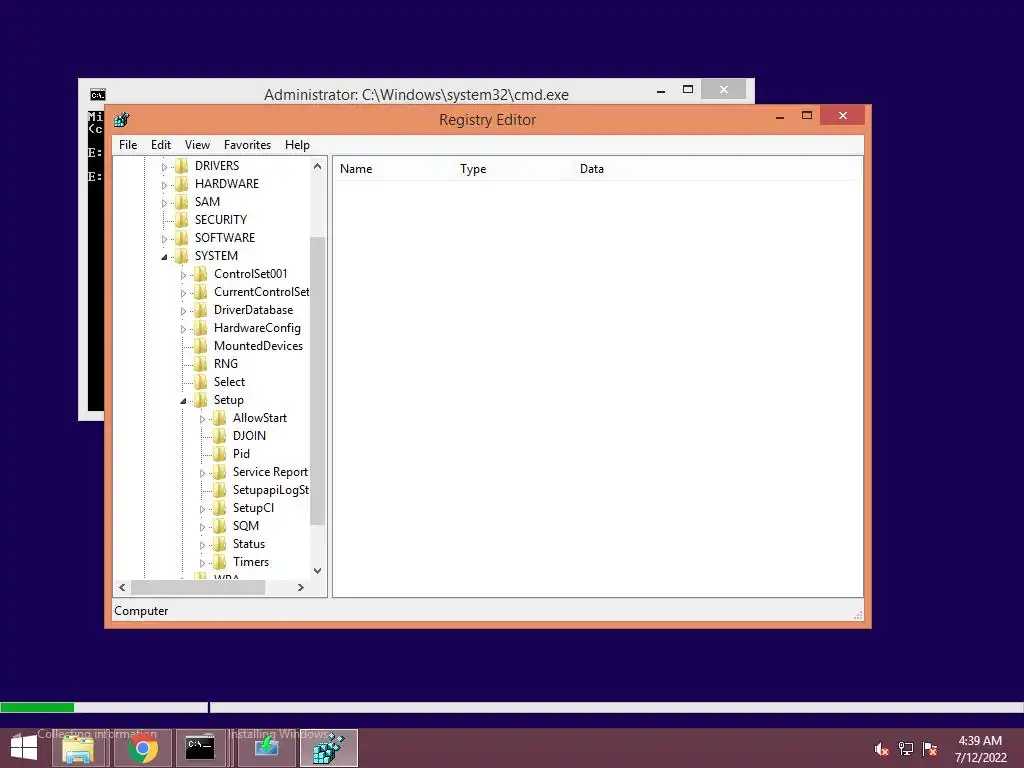Click the tree scroll right arrow
The height and width of the screenshot is (768, 1024).
coord(300,587)
